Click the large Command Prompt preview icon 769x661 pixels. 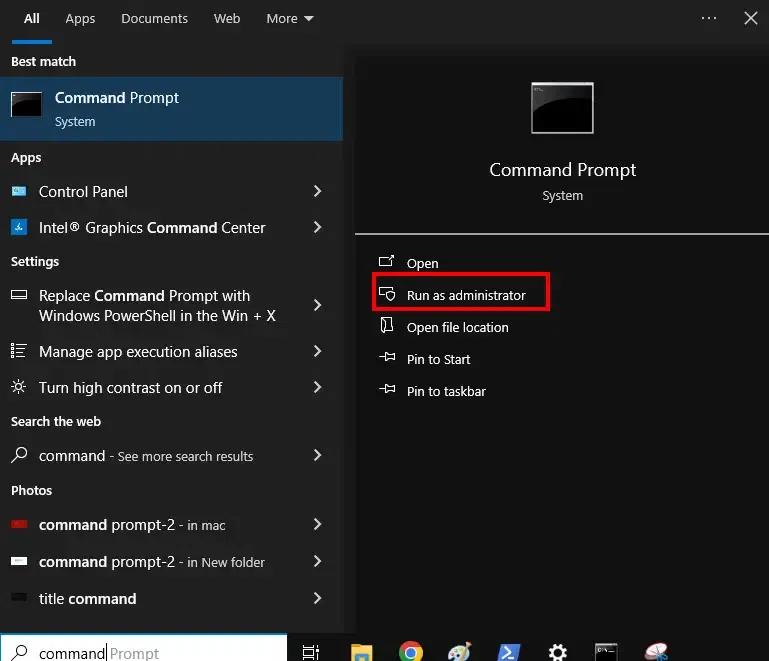coord(562,108)
